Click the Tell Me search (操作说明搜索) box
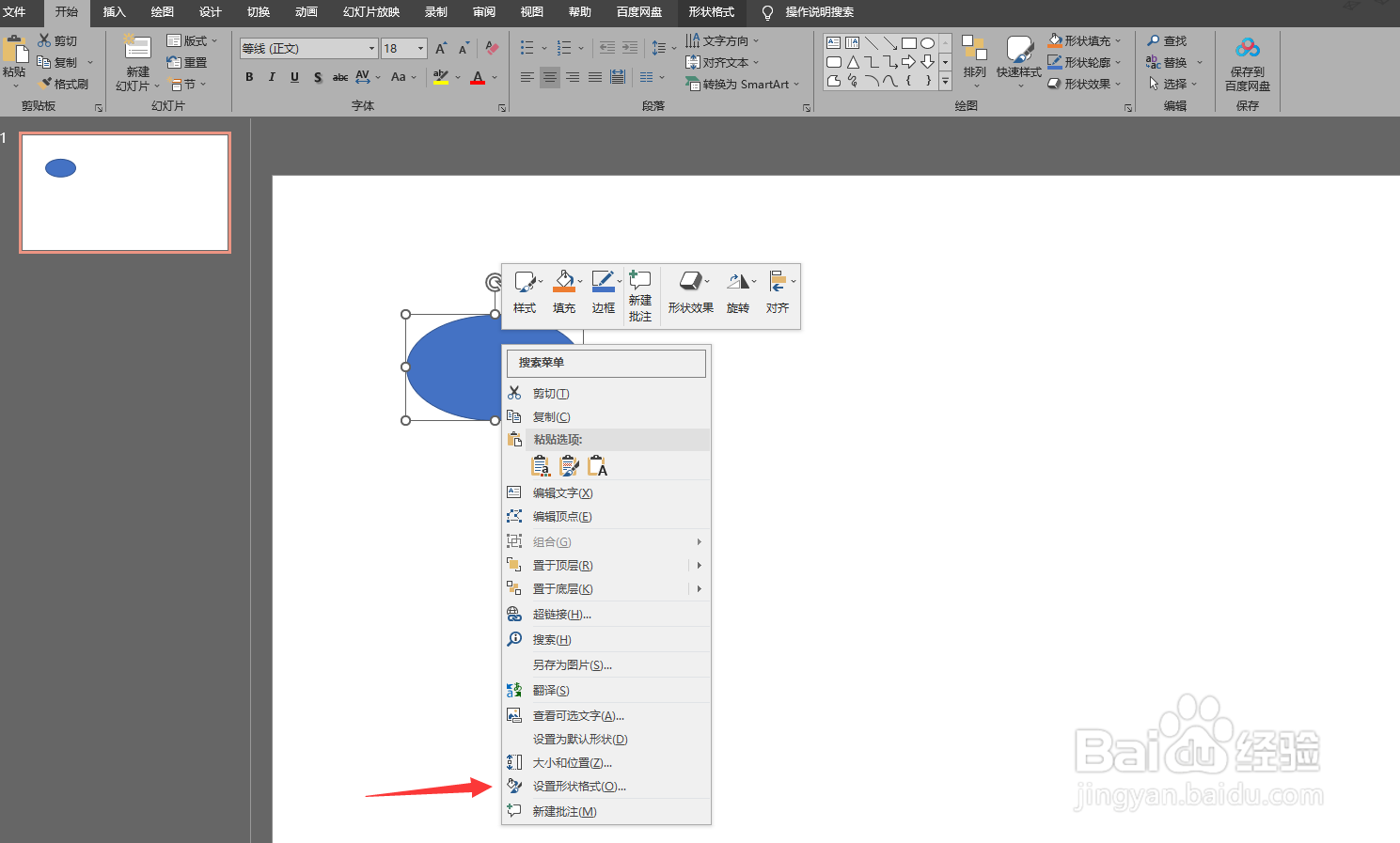 click(819, 12)
